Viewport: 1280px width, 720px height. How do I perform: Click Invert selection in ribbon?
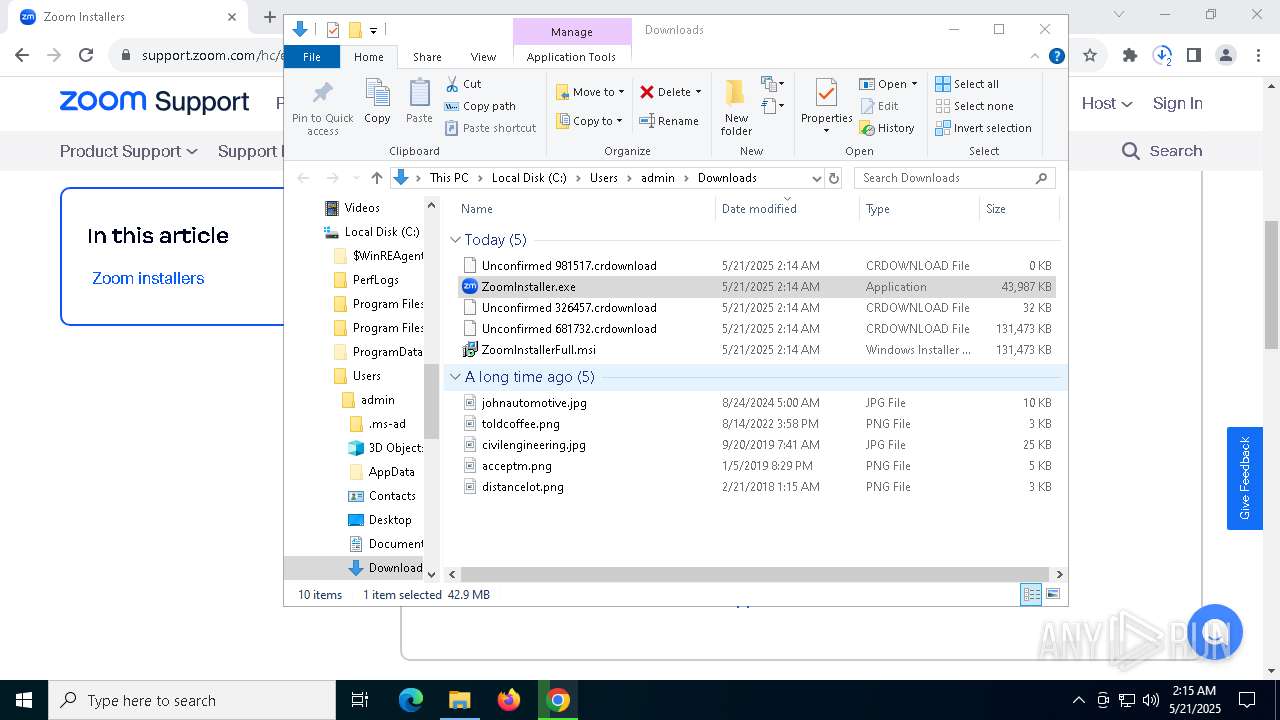[x=983, y=128]
